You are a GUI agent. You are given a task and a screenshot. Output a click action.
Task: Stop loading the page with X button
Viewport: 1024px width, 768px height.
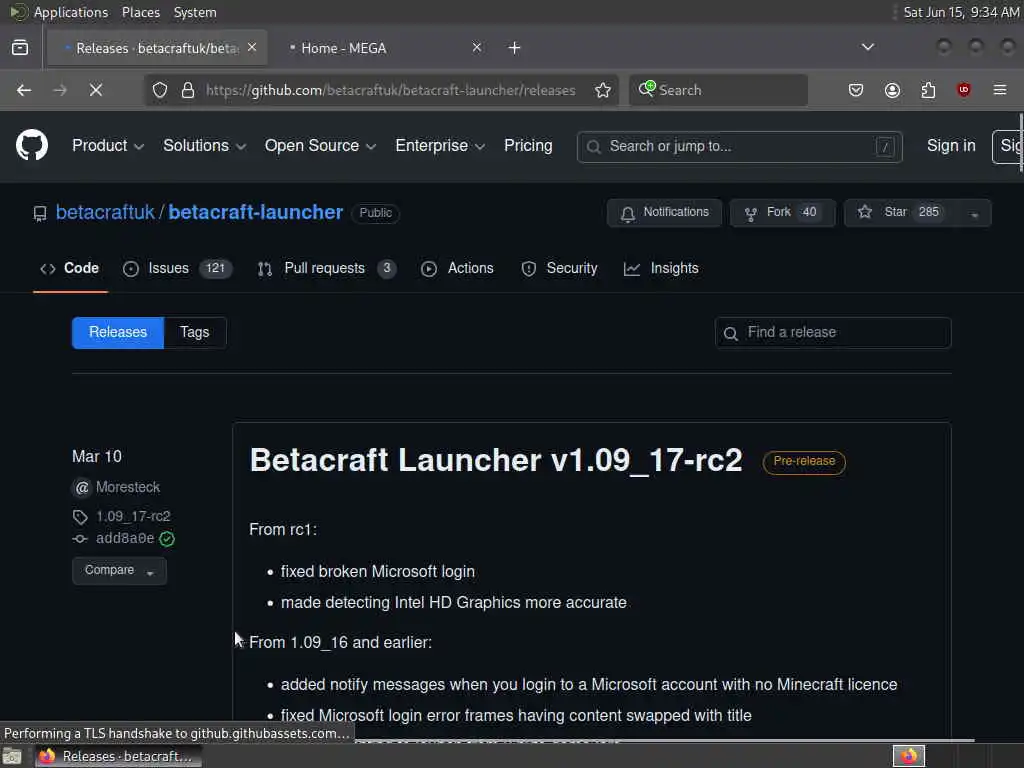pos(96,90)
